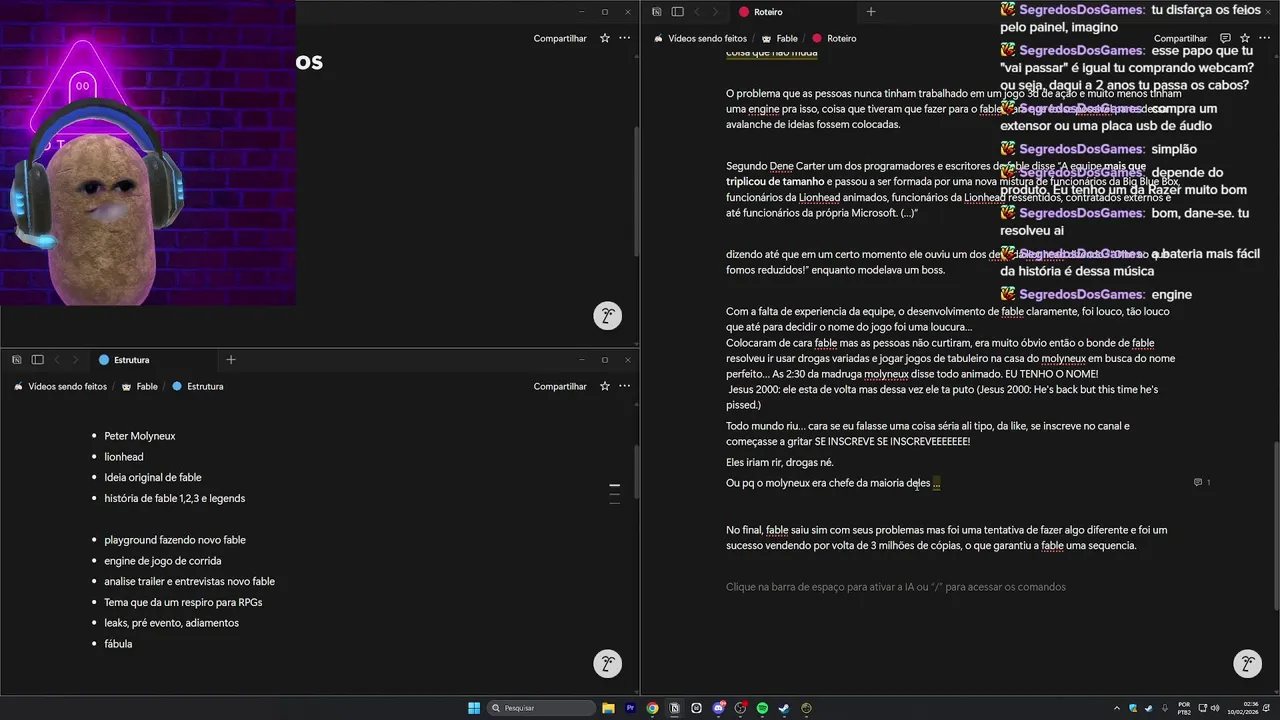Viewport: 1280px width, 720px height.
Task: Add a new tab next to Estrutura
Action: (x=231, y=360)
